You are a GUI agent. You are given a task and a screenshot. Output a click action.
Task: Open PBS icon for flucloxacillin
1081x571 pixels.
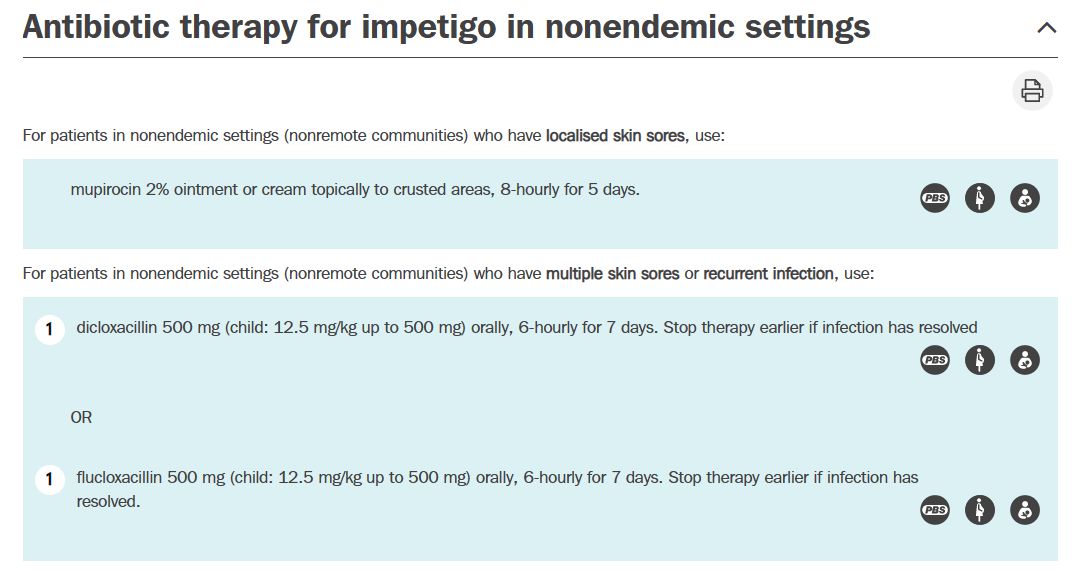(935, 510)
